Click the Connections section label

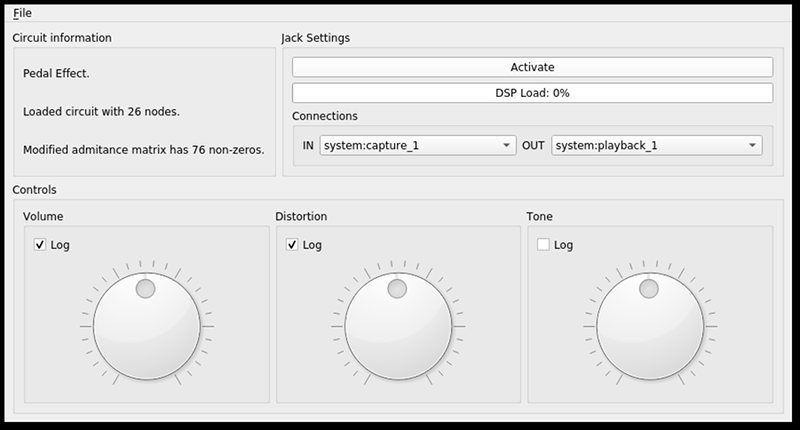(324, 116)
